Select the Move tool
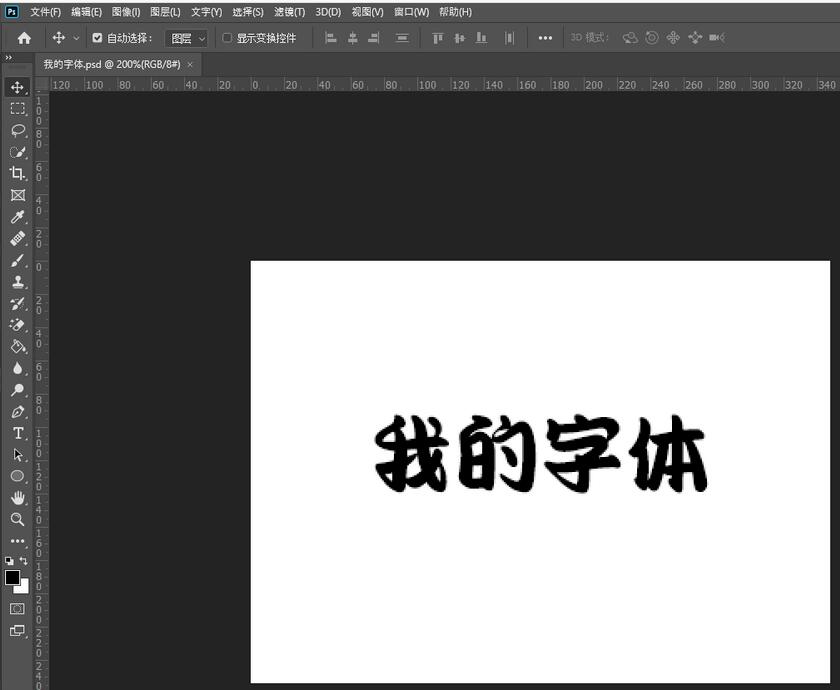 pos(17,87)
